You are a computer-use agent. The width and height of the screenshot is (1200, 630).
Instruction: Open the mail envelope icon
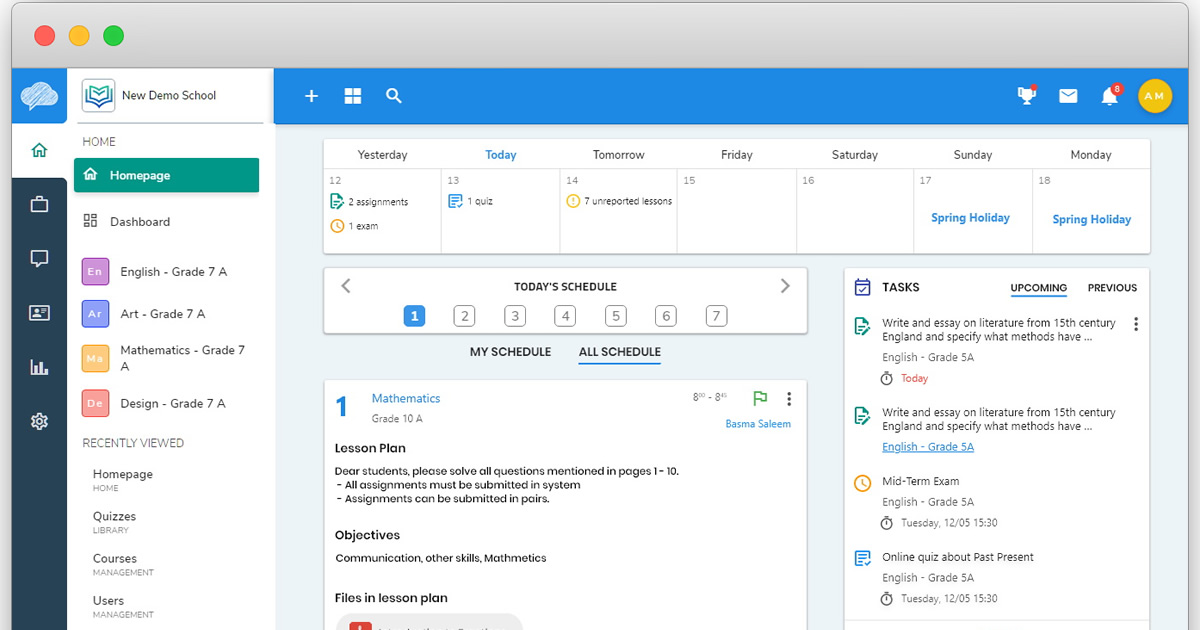(x=1068, y=96)
